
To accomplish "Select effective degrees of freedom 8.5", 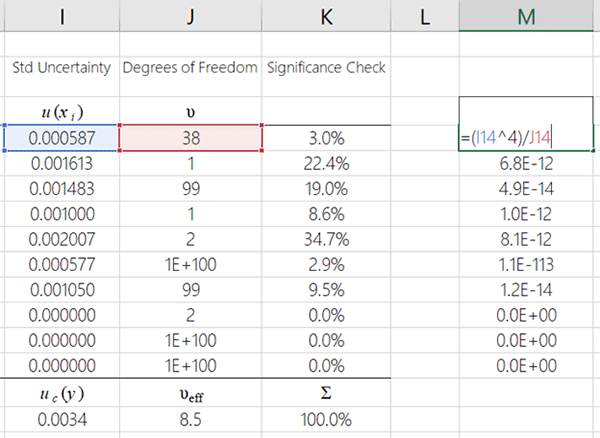I will [x=191, y=420].
